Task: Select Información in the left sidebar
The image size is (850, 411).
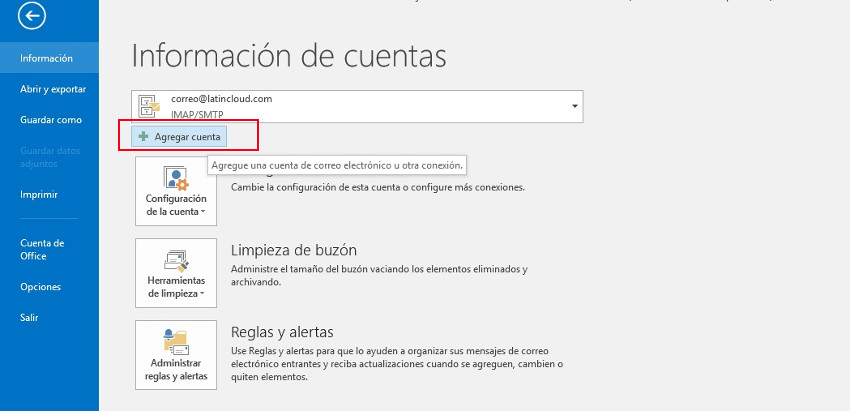Action: coord(46,58)
